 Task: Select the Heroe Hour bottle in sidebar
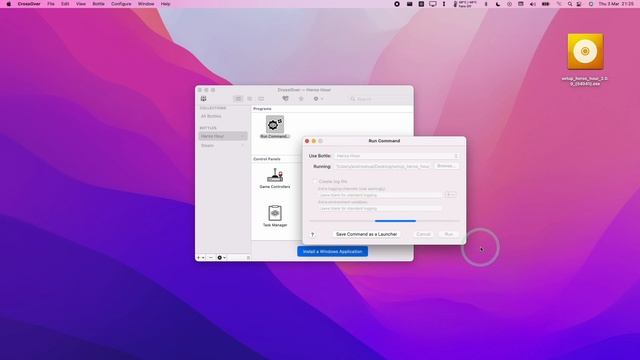pyautogui.click(x=223, y=136)
